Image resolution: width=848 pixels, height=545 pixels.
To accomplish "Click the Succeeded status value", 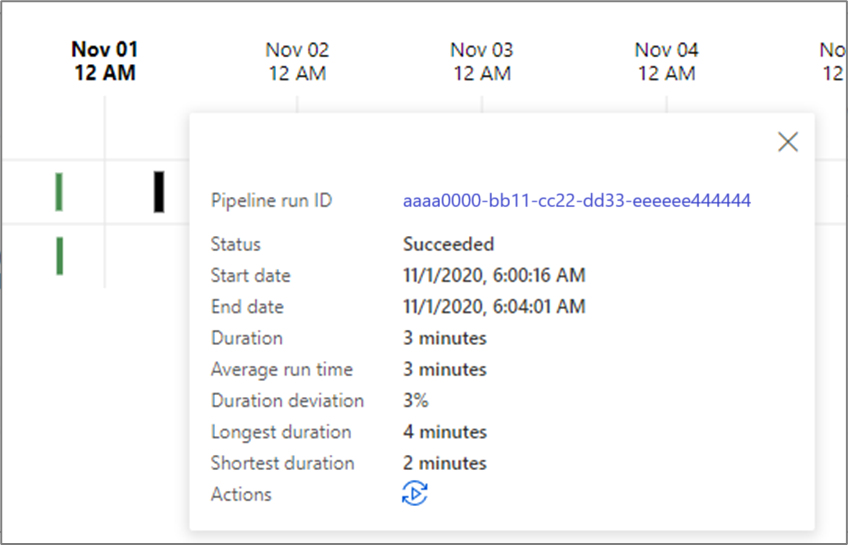I will pos(448,244).
